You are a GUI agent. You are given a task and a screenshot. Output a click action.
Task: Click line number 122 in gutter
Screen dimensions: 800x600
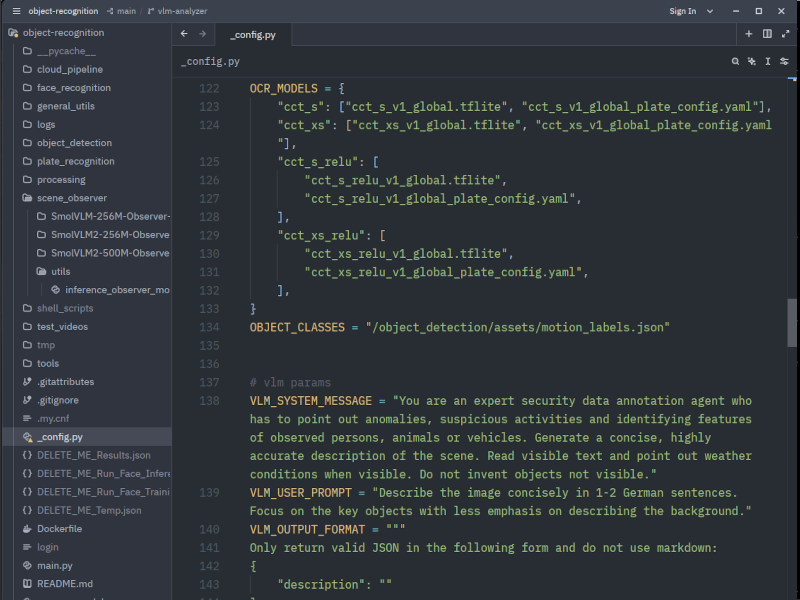209,88
